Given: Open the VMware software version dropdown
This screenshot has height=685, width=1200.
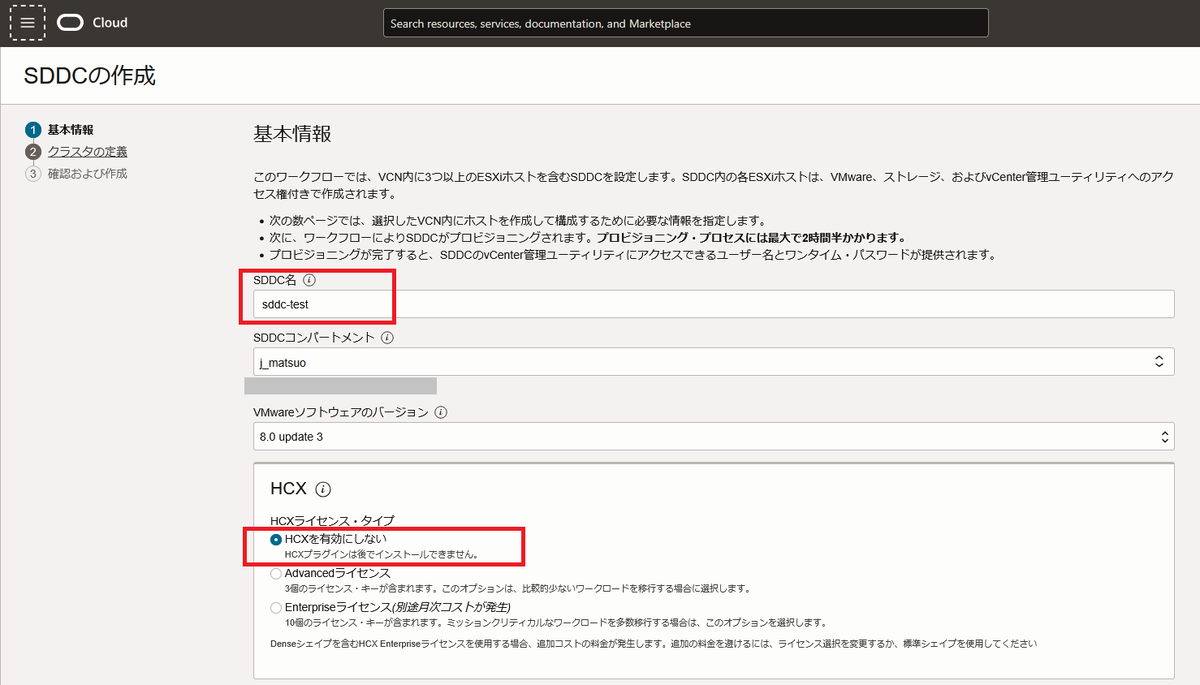Looking at the screenshot, I should [714, 437].
